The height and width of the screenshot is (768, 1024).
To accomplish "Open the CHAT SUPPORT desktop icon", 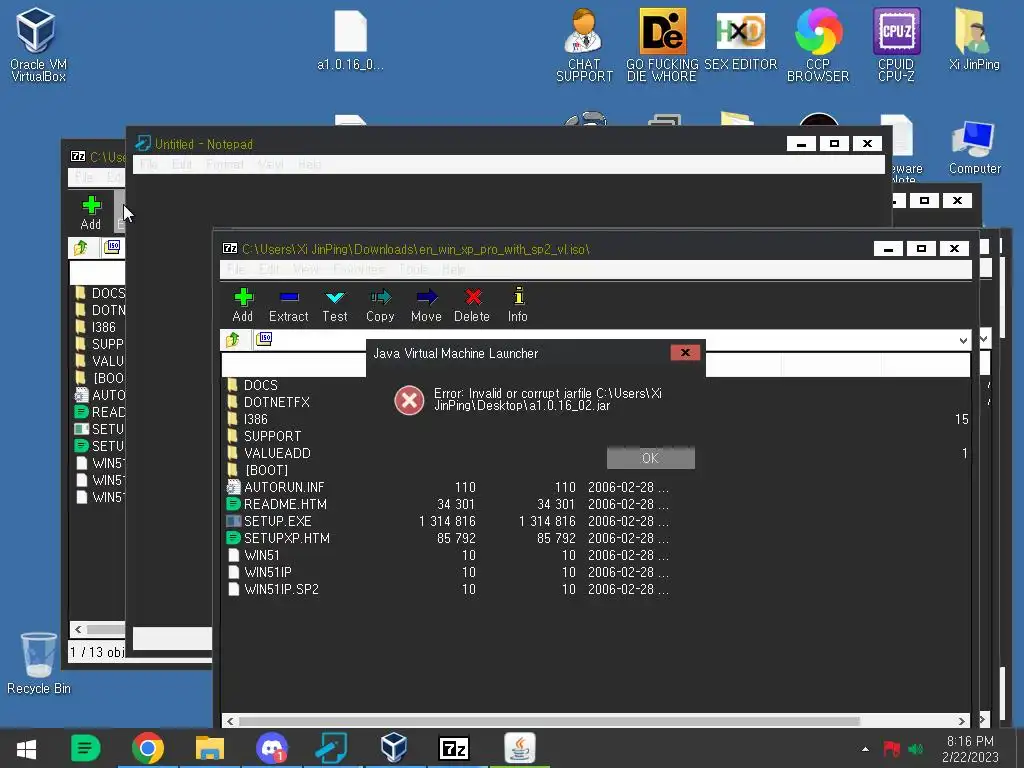I will (x=584, y=44).
